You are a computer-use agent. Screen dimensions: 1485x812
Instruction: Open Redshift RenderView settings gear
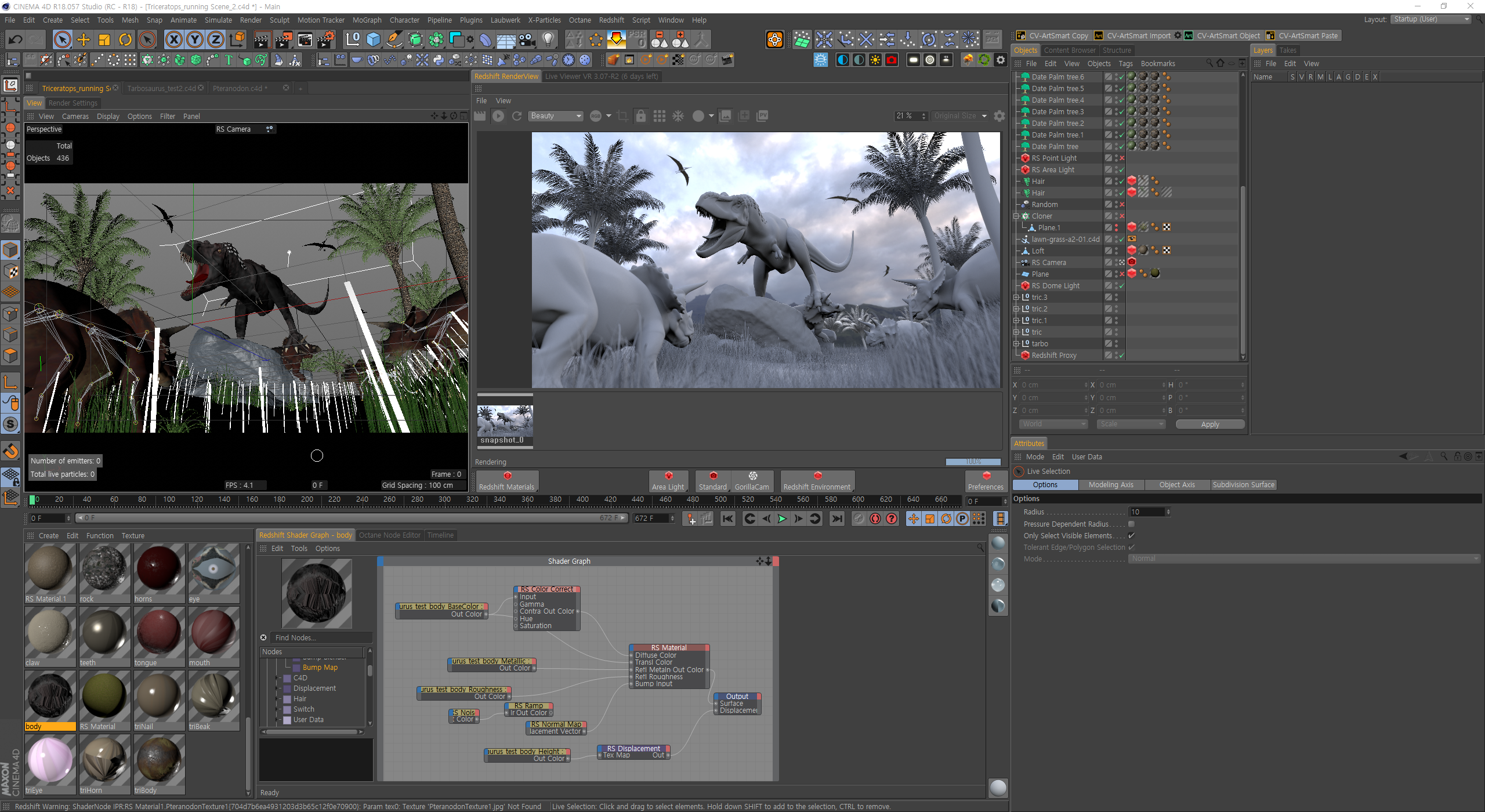point(999,116)
